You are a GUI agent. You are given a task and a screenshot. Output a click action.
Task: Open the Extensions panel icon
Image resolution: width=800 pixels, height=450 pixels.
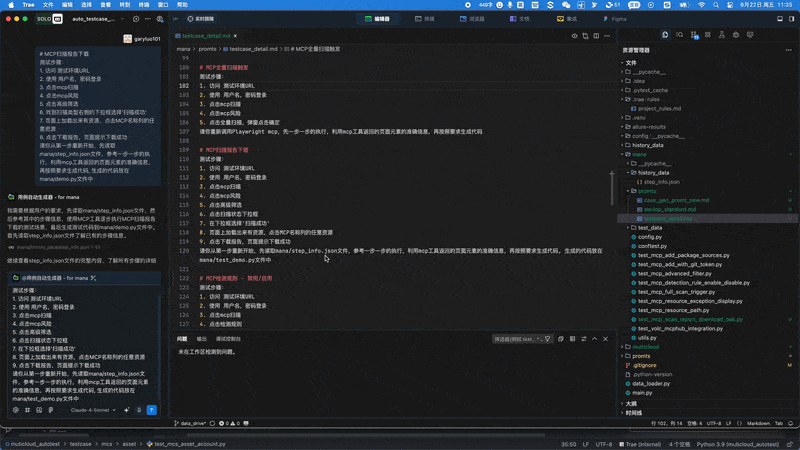point(708,35)
